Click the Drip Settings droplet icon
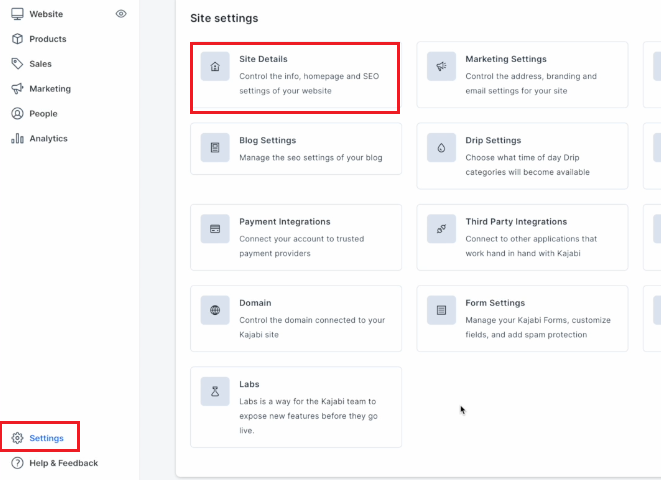The image size is (661, 480). pos(441,147)
